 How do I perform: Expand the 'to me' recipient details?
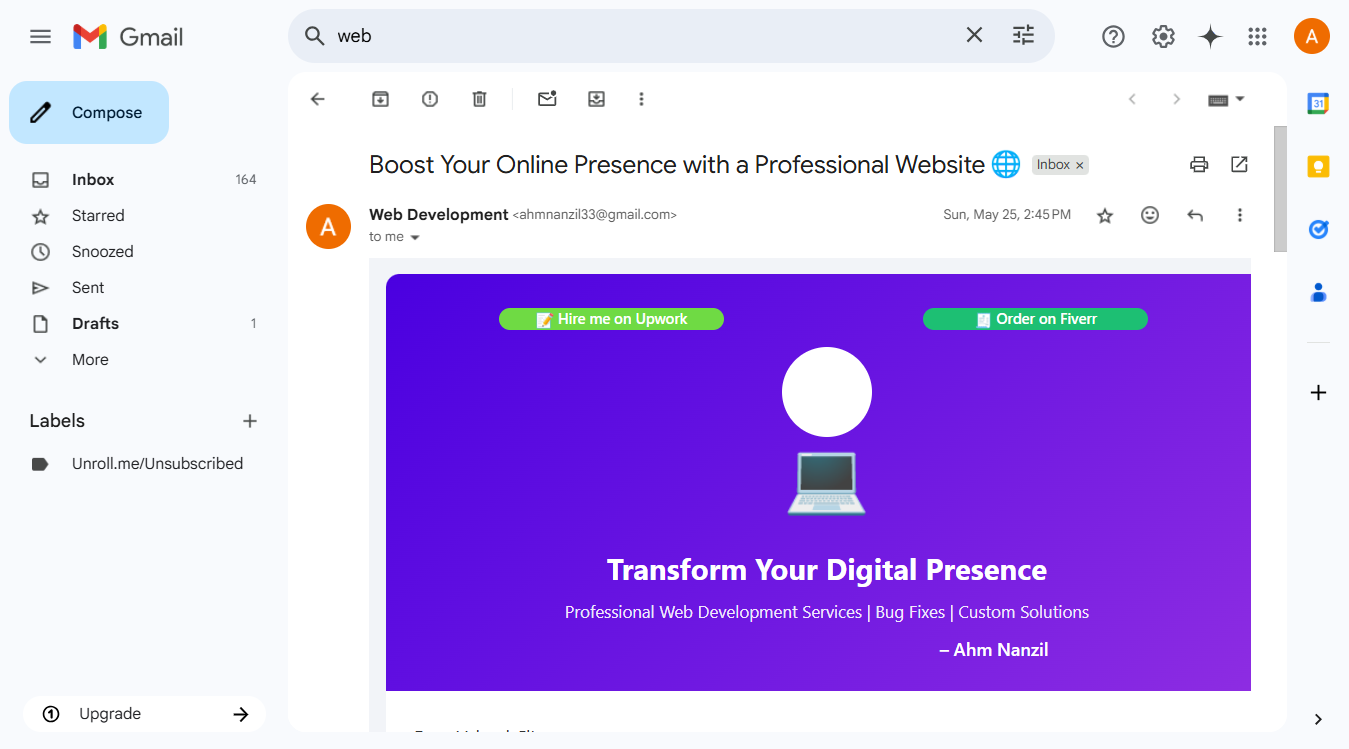tap(415, 237)
